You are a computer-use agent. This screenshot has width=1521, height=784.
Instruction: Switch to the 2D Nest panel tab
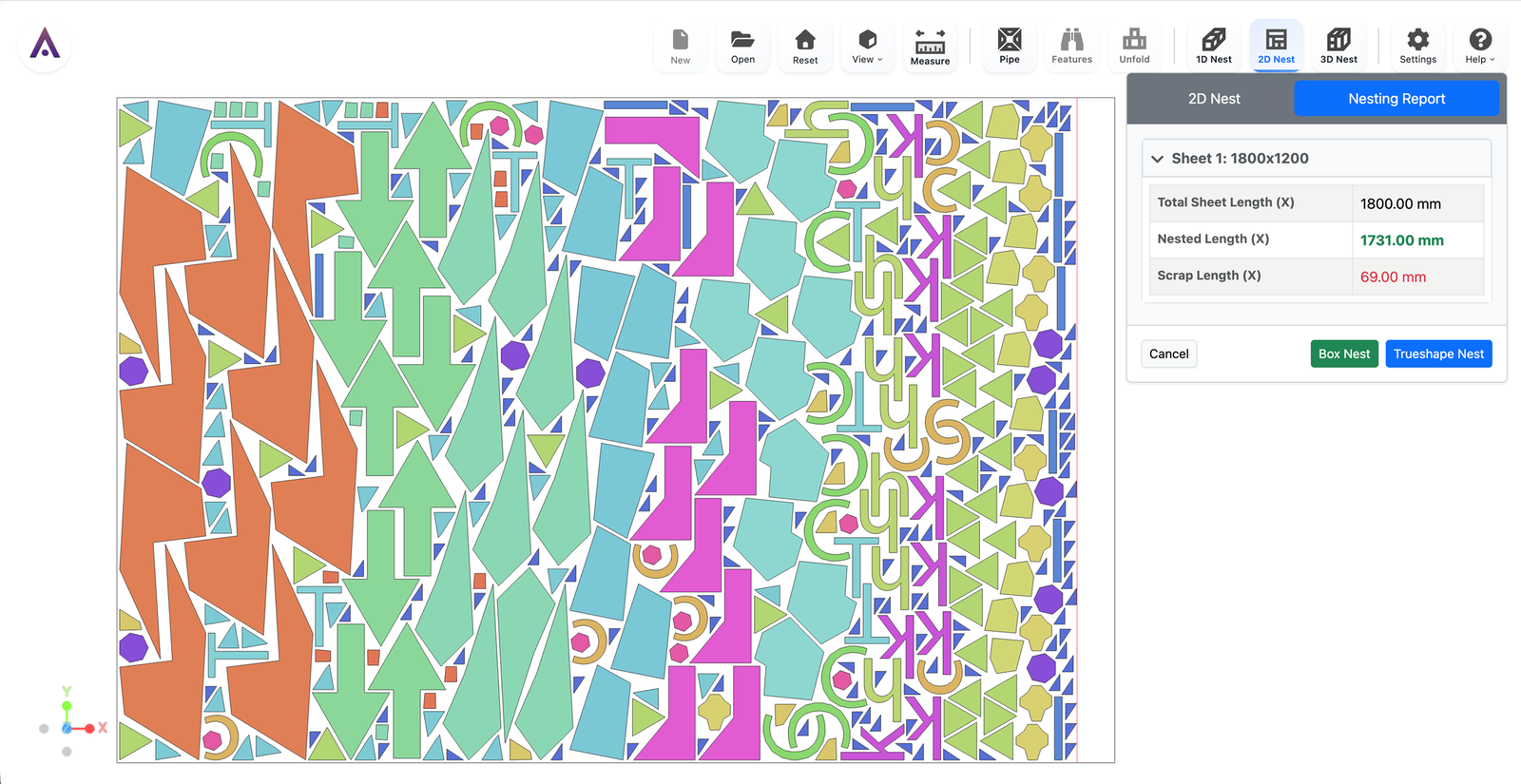(1214, 99)
